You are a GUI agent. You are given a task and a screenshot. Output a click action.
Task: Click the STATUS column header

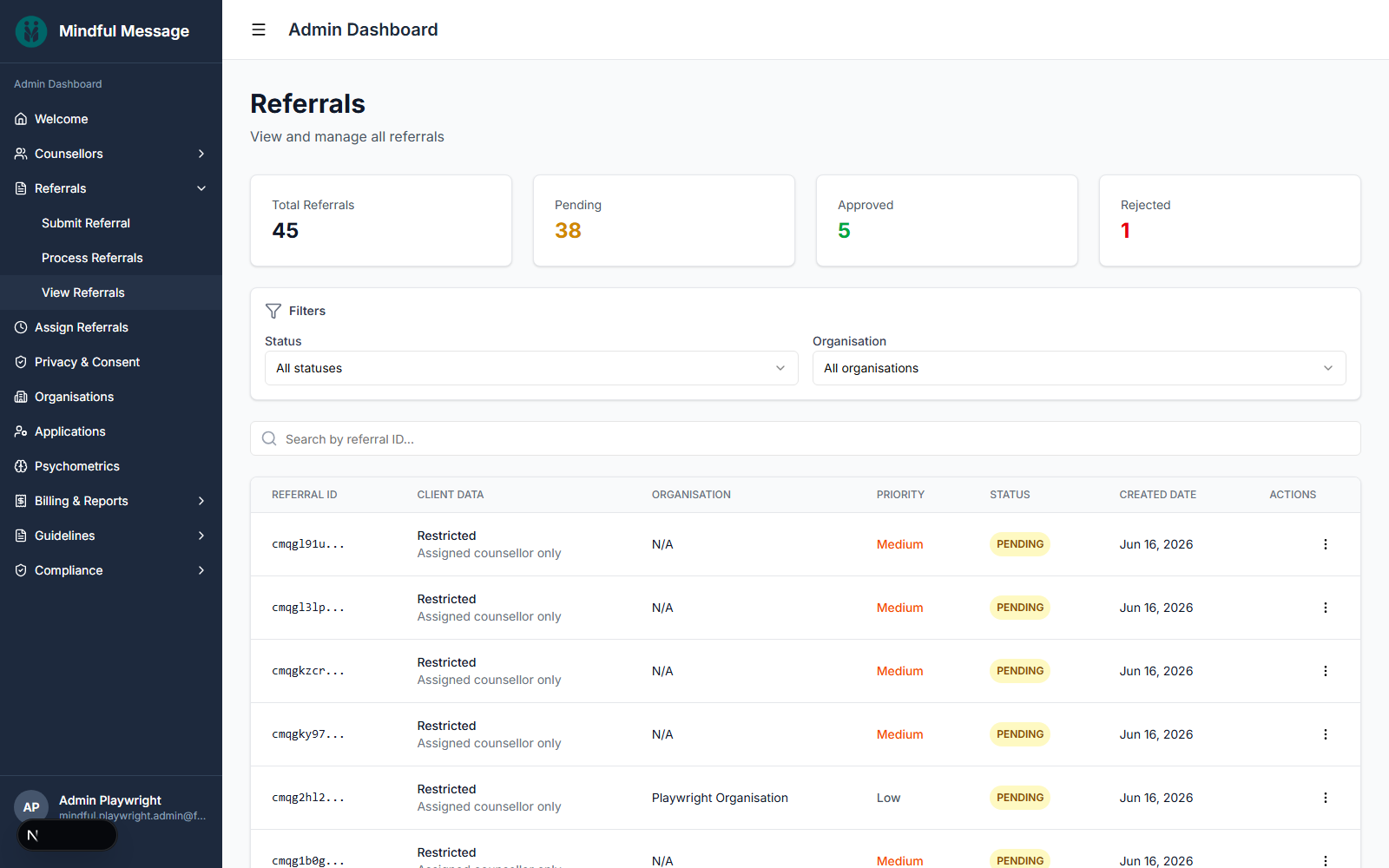[1010, 495]
